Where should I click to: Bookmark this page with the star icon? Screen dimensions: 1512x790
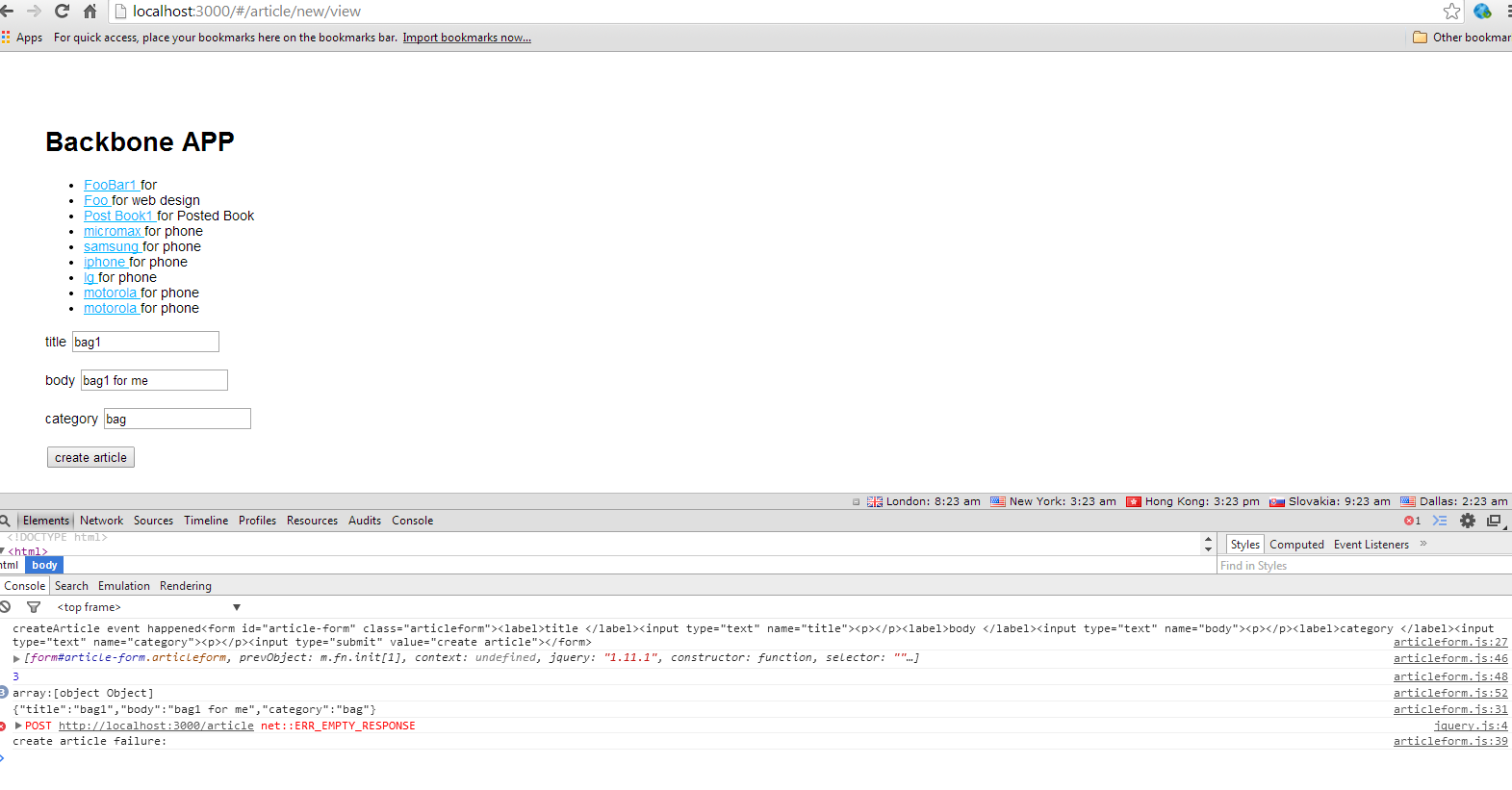click(1452, 11)
